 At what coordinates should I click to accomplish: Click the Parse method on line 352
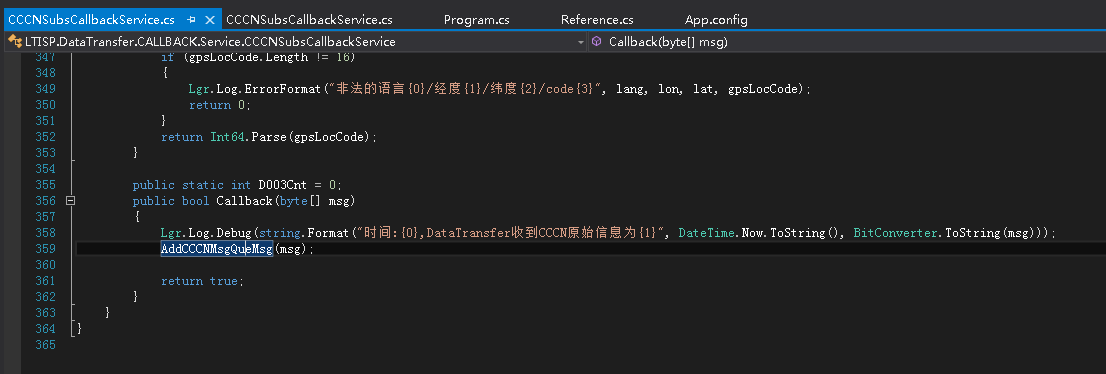(x=268, y=137)
